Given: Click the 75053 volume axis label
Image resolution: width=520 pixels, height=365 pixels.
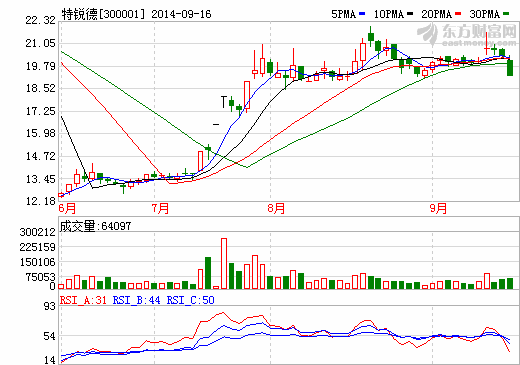Looking at the screenshot, I should [x=39, y=277].
